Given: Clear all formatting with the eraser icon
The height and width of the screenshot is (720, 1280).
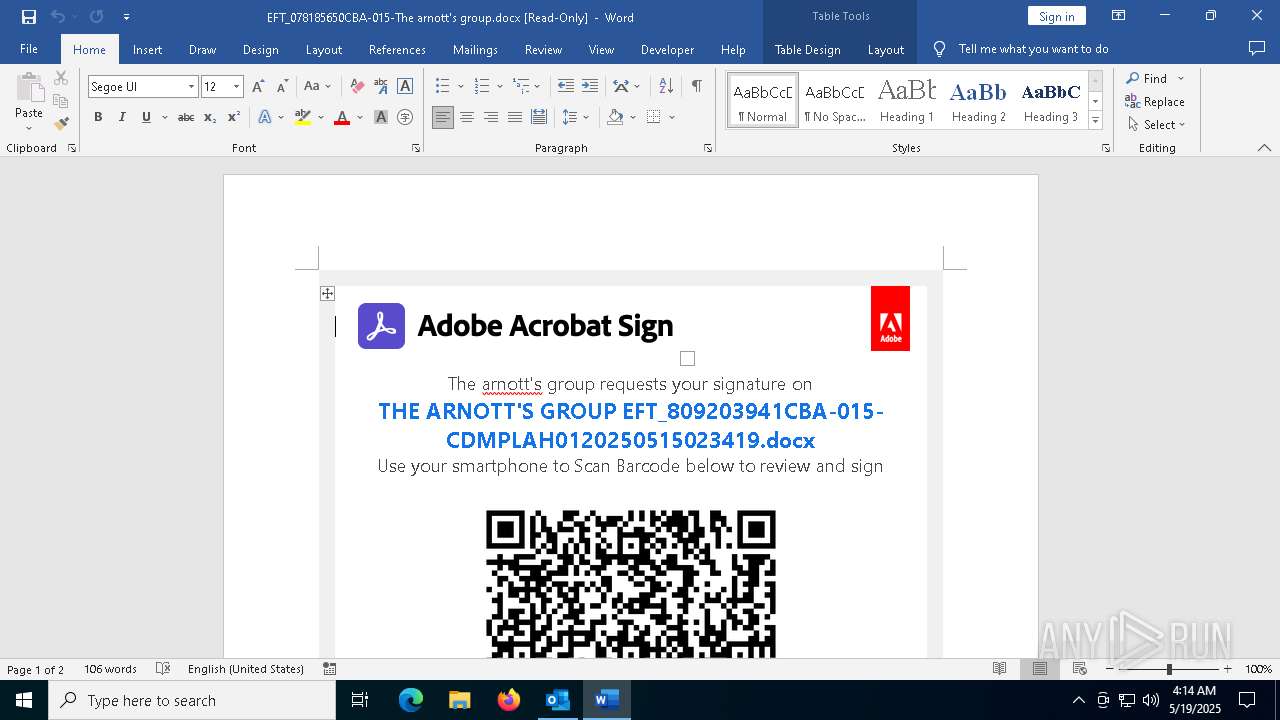Looking at the screenshot, I should pyautogui.click(x=357, y=86).
